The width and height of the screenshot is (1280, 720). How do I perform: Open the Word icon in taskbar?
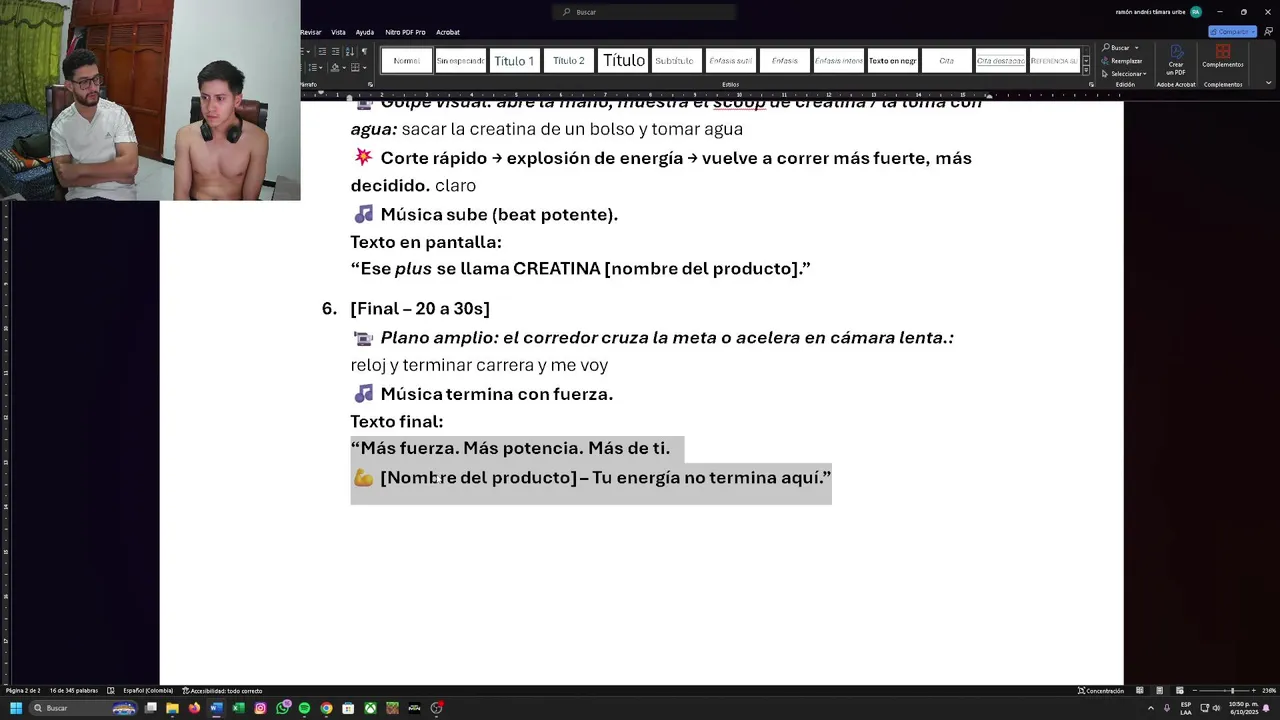(216, 708)
